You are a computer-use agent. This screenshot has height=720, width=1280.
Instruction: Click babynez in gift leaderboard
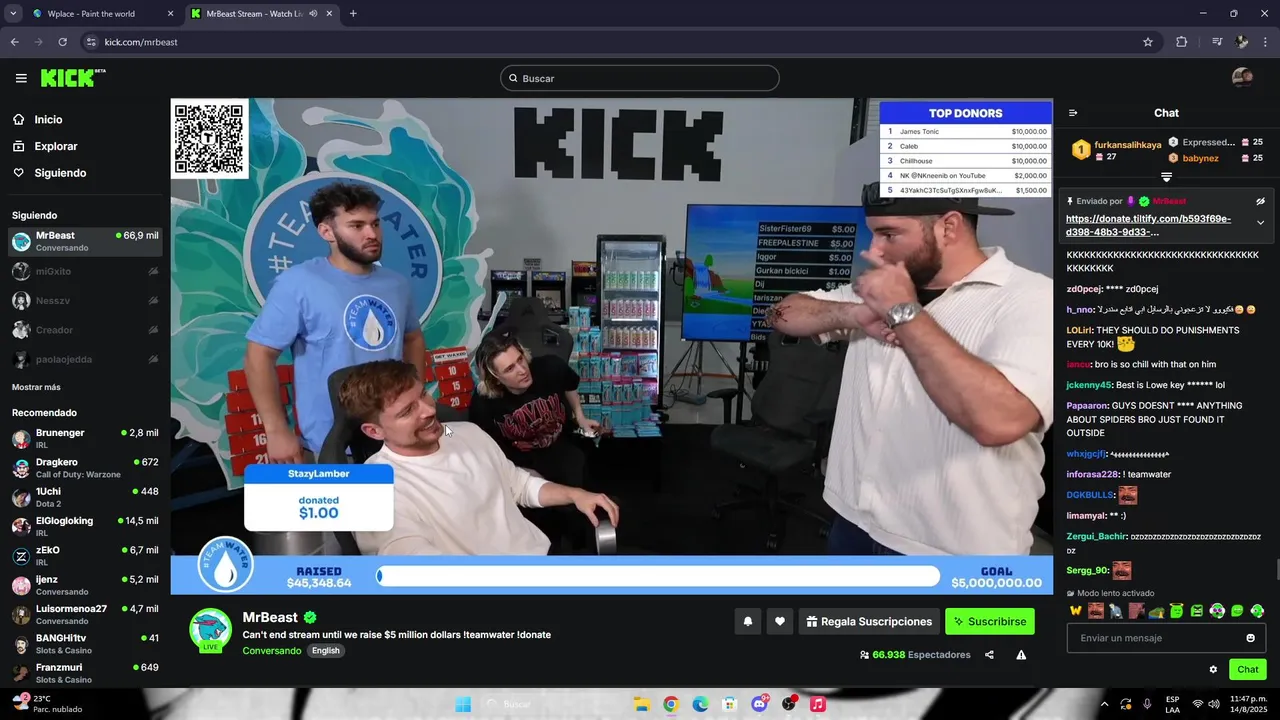1200,158
